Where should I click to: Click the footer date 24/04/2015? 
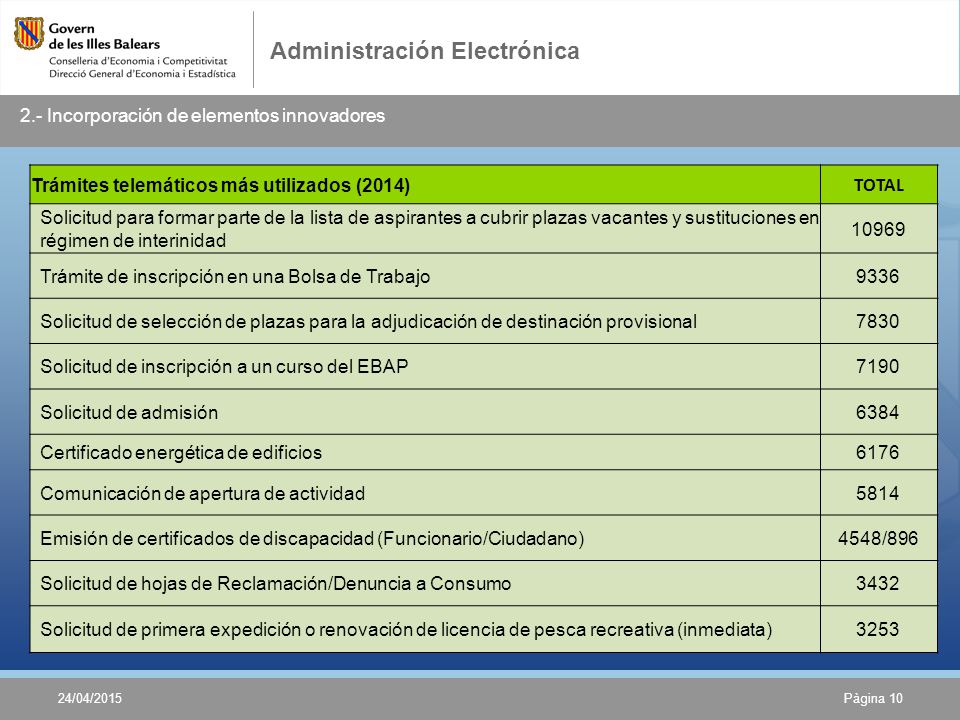click(x=89, y=698)
